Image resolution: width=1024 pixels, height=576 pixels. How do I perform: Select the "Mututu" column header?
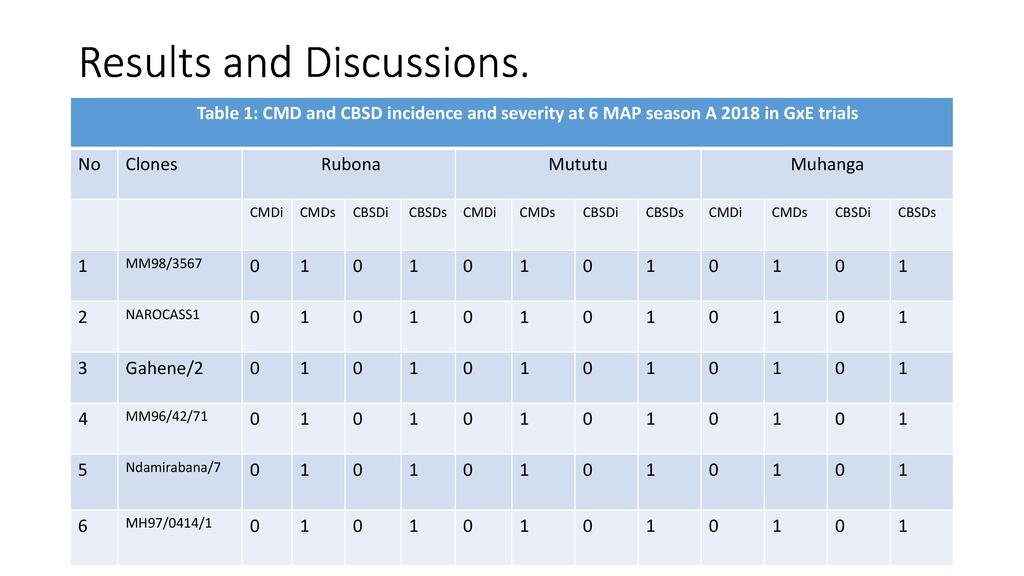[x=577, y=165]
